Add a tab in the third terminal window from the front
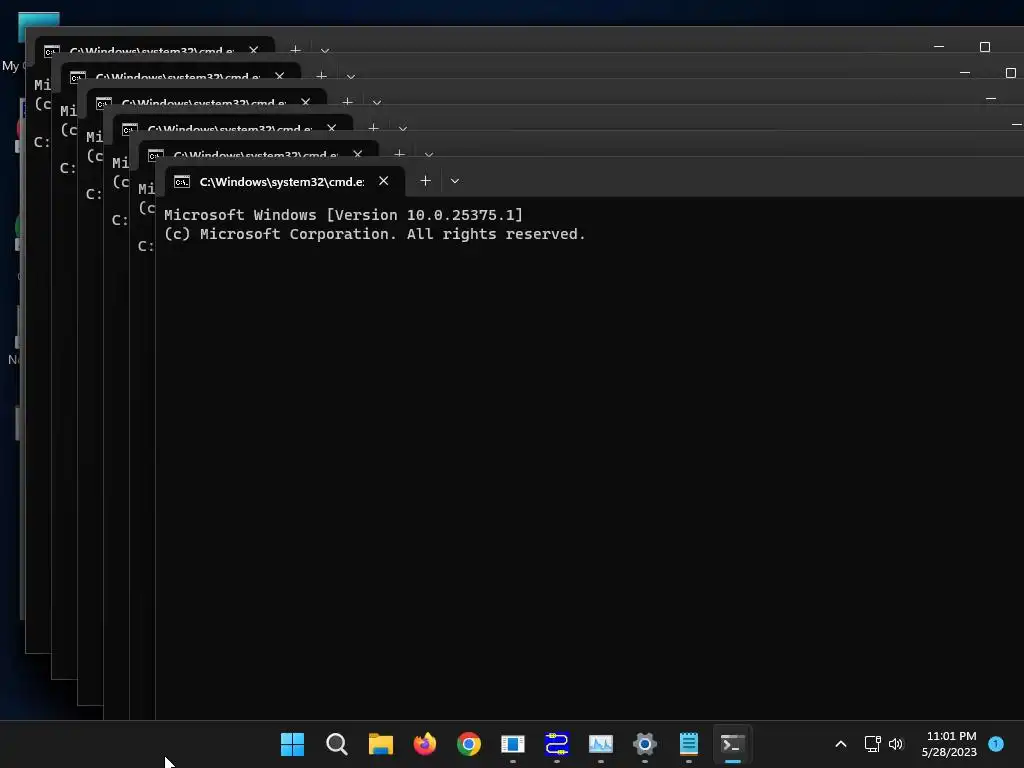1024x768 pixels. [x=374, y=128]
